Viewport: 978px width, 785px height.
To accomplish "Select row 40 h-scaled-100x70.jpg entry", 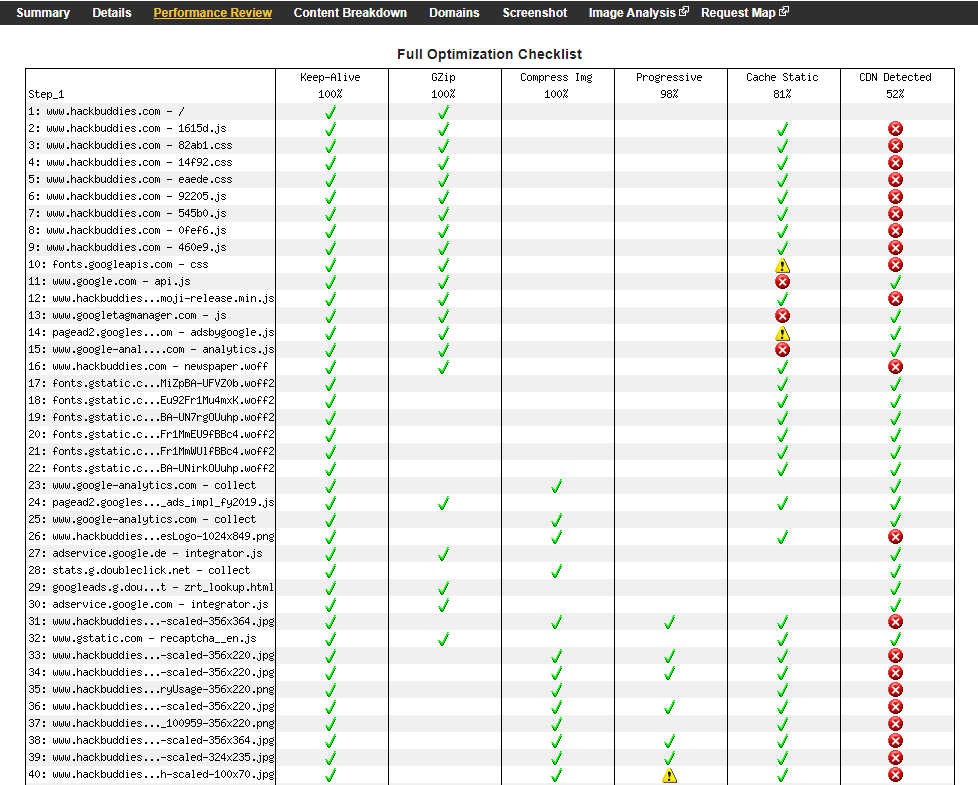I will (151, 774).
